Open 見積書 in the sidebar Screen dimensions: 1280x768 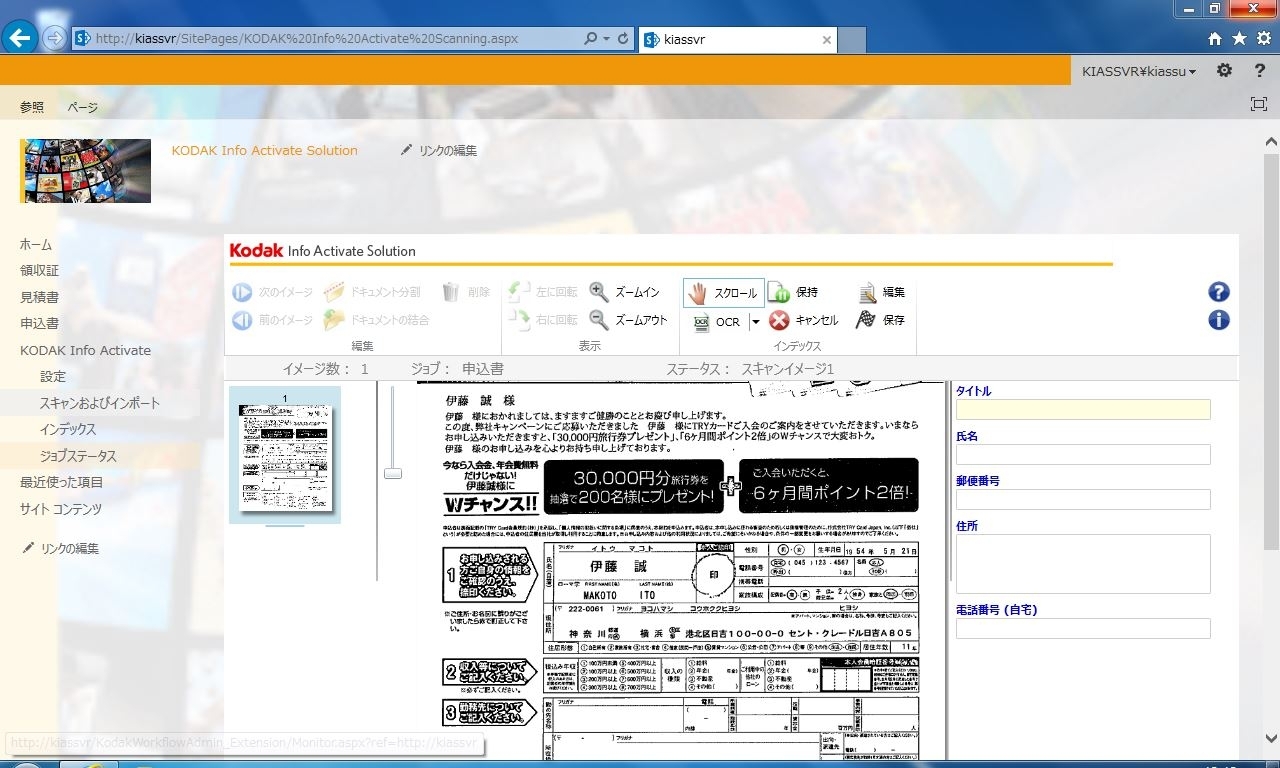(x=40, y=297)
